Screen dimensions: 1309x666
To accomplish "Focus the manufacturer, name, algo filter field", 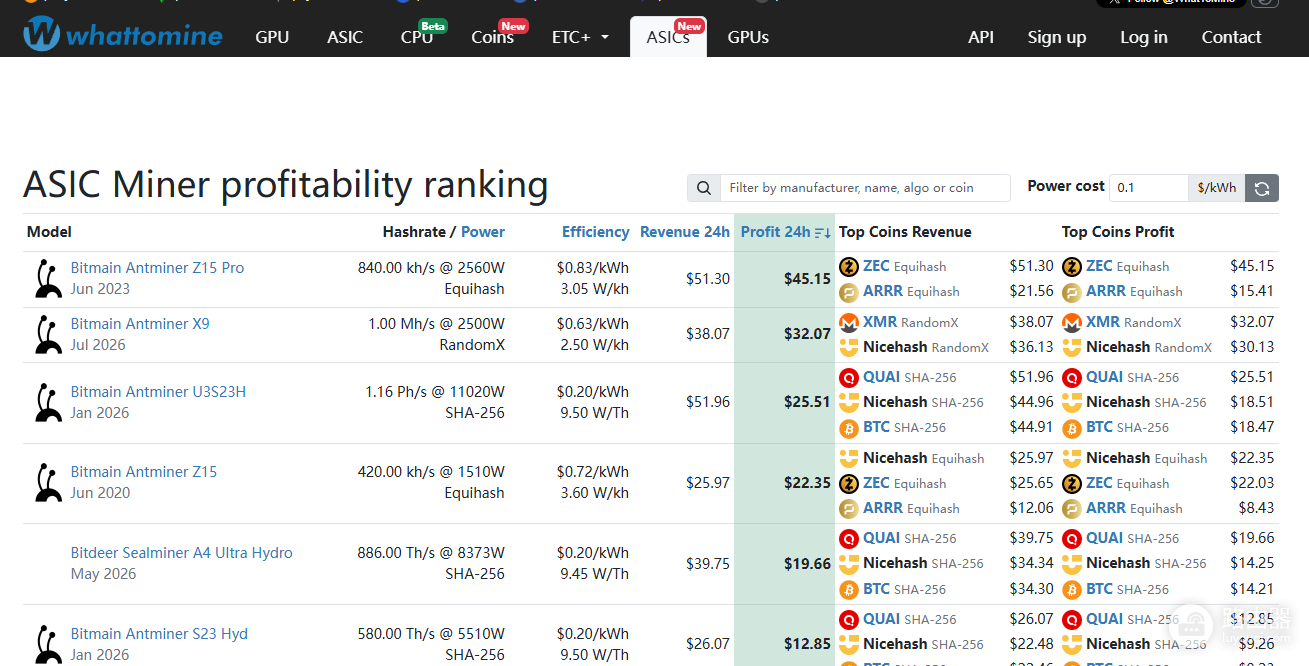I will [x=865, y=188].
